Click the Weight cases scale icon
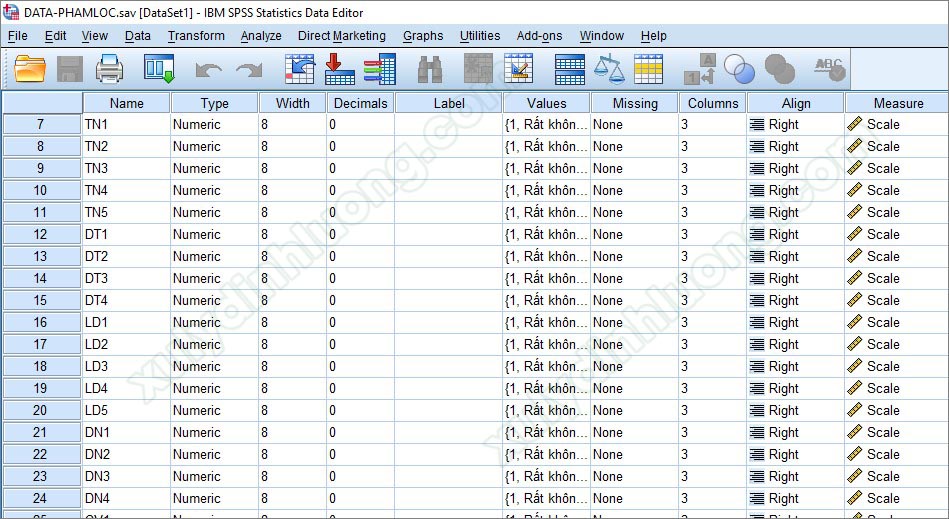This screenshot has width=949, height=519. (608, 68)
